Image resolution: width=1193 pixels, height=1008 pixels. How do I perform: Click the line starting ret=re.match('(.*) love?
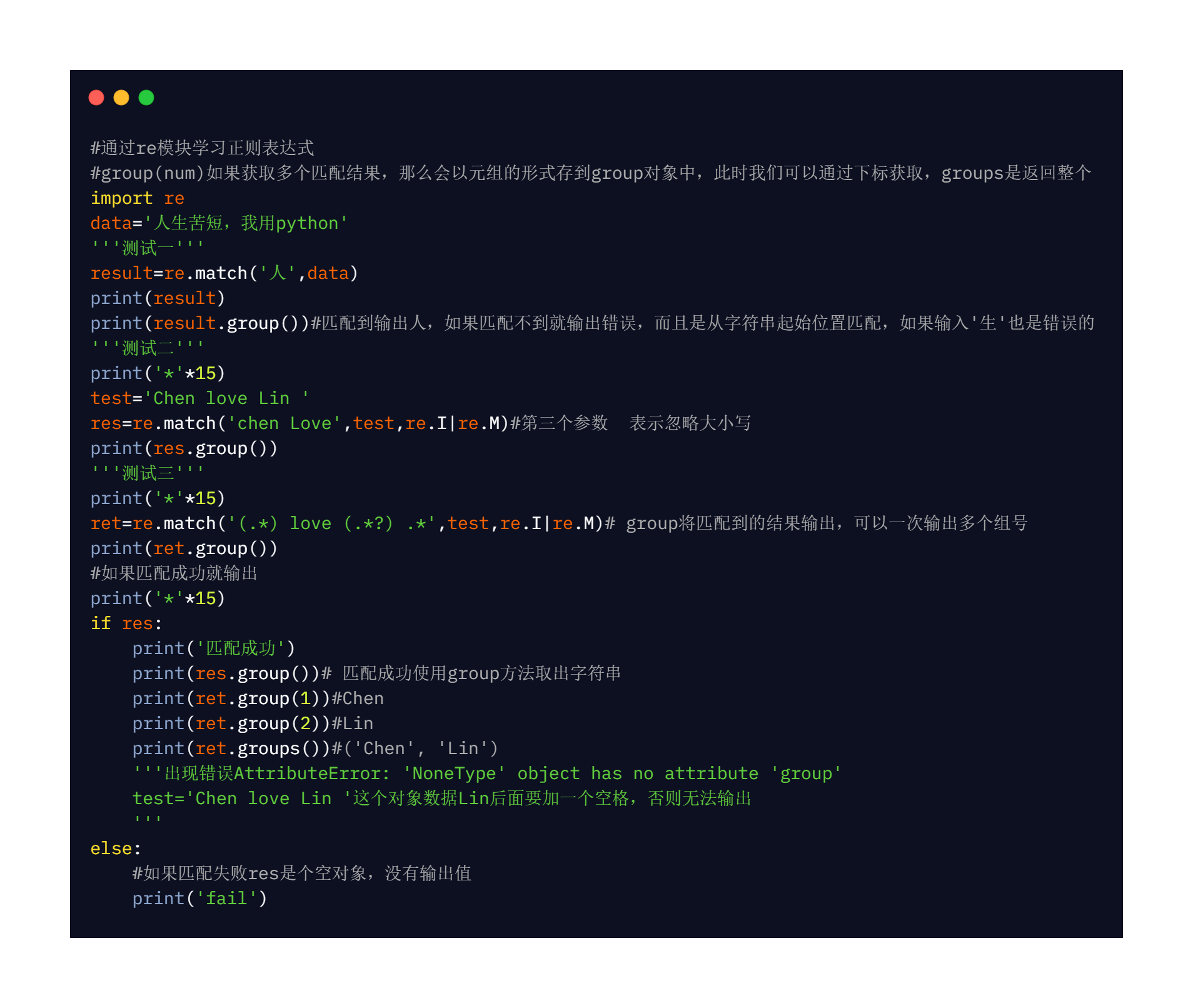coord(559,523)
